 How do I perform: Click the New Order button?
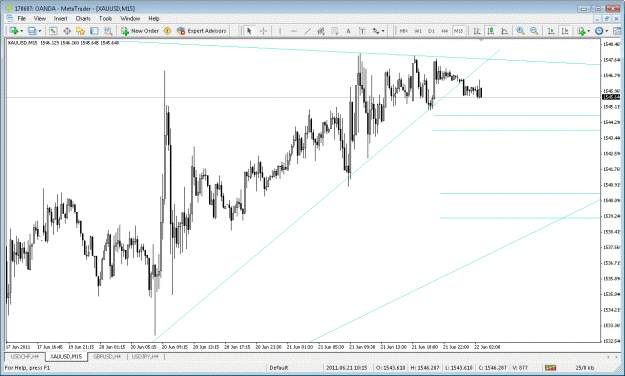[x=140, y=31]
